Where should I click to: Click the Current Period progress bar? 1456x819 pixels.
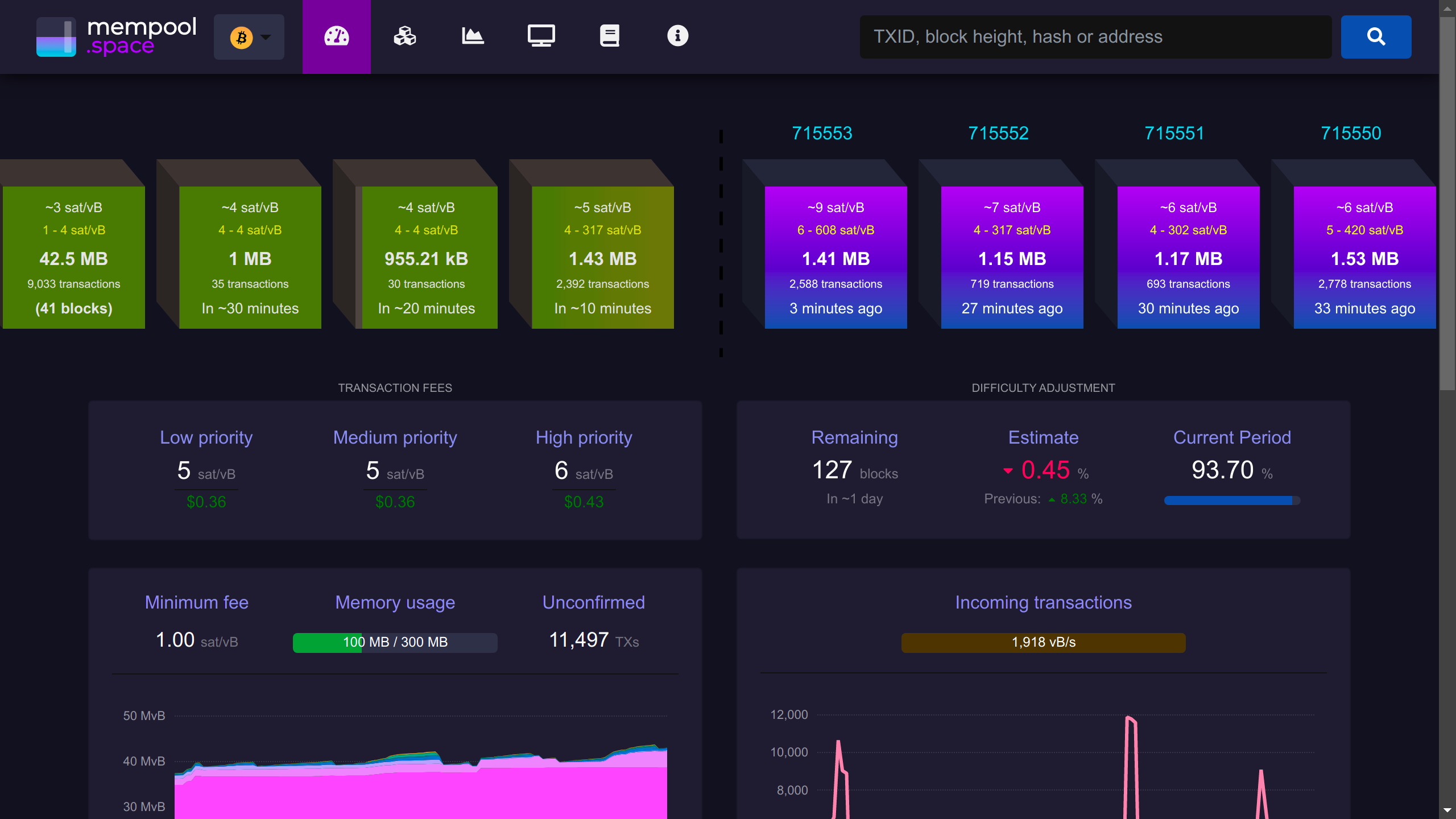click(x=1232, y=500)
